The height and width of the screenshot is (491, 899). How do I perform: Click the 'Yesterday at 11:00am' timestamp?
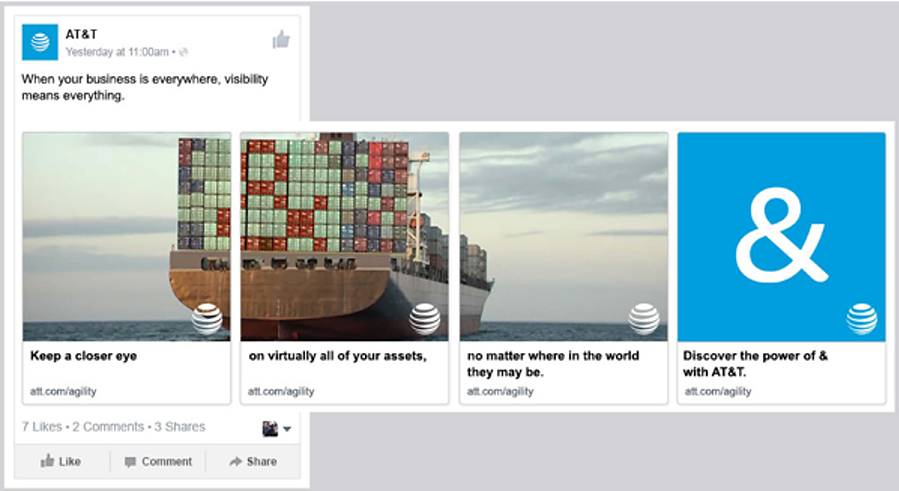117,52
